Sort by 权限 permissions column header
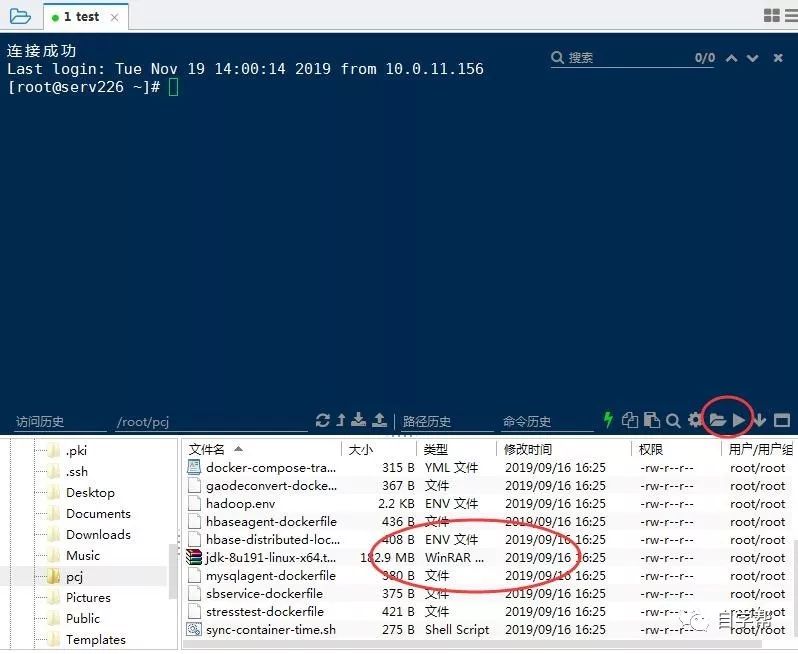 (676, 449)
